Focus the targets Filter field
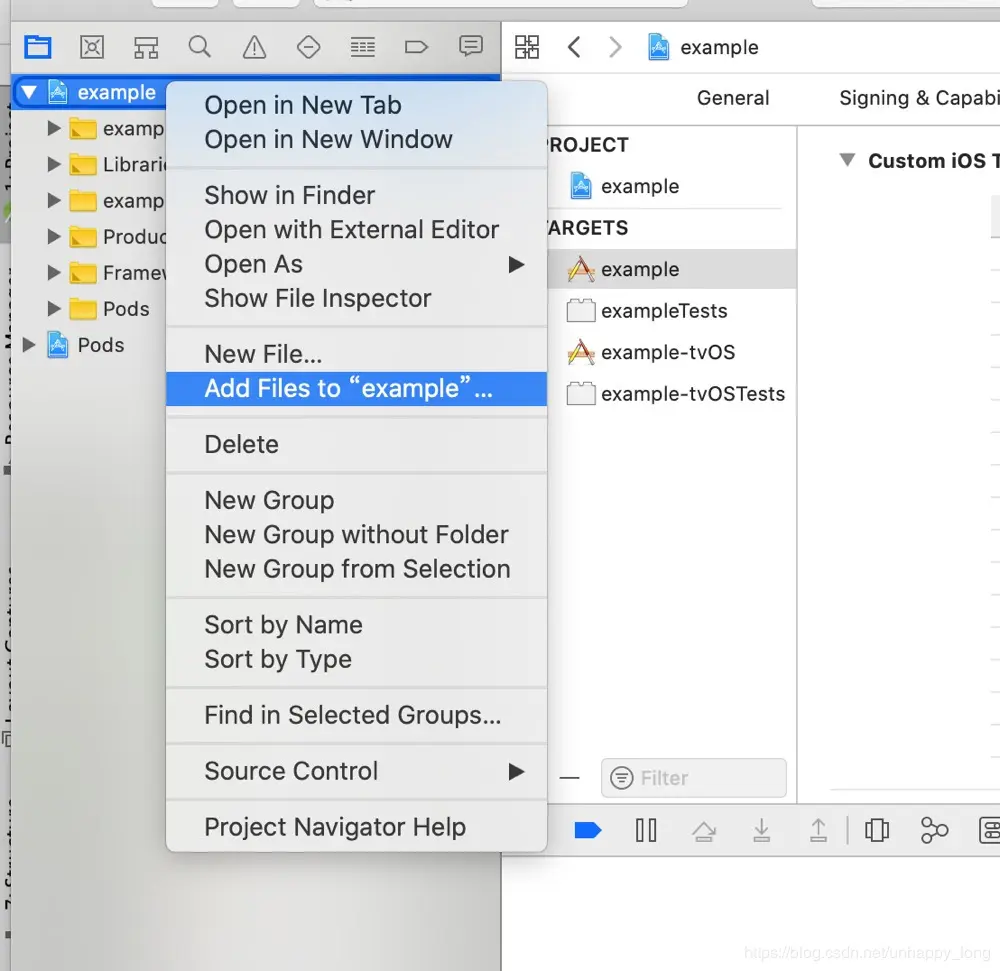 pos(694,778)
